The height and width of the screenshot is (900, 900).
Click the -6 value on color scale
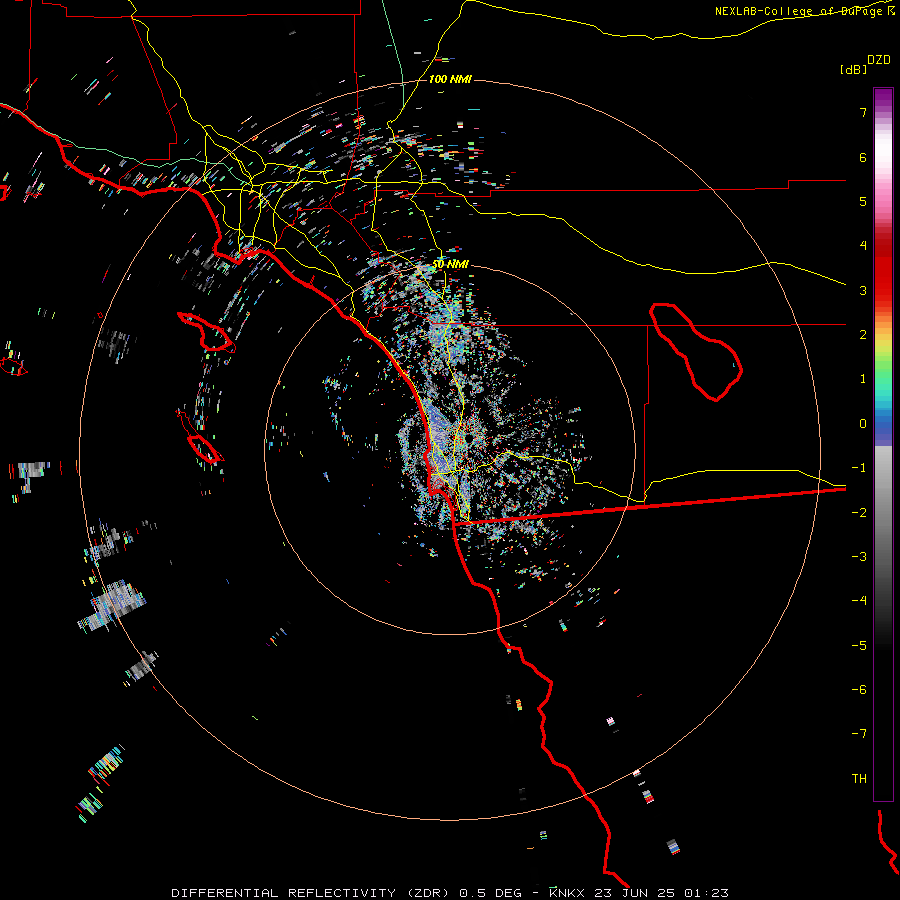859,690
